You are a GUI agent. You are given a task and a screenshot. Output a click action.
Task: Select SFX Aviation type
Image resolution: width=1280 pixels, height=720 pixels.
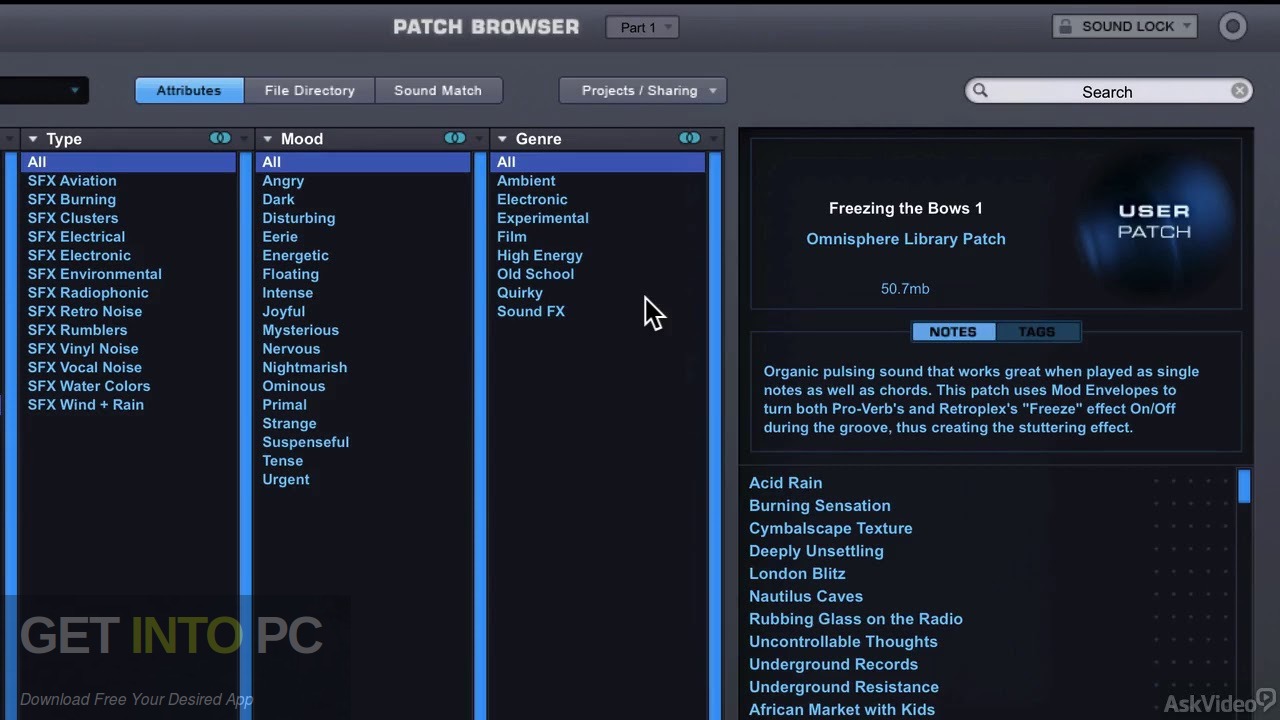point(72,181)
